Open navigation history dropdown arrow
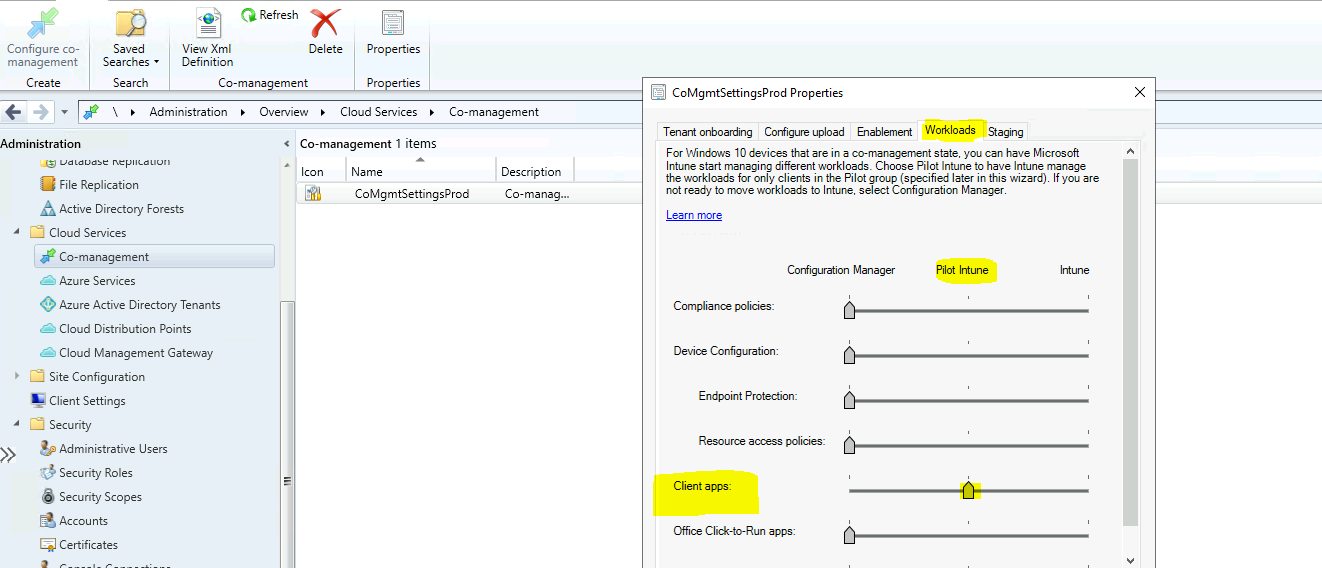1322x568 pixels. click(64, 112)
